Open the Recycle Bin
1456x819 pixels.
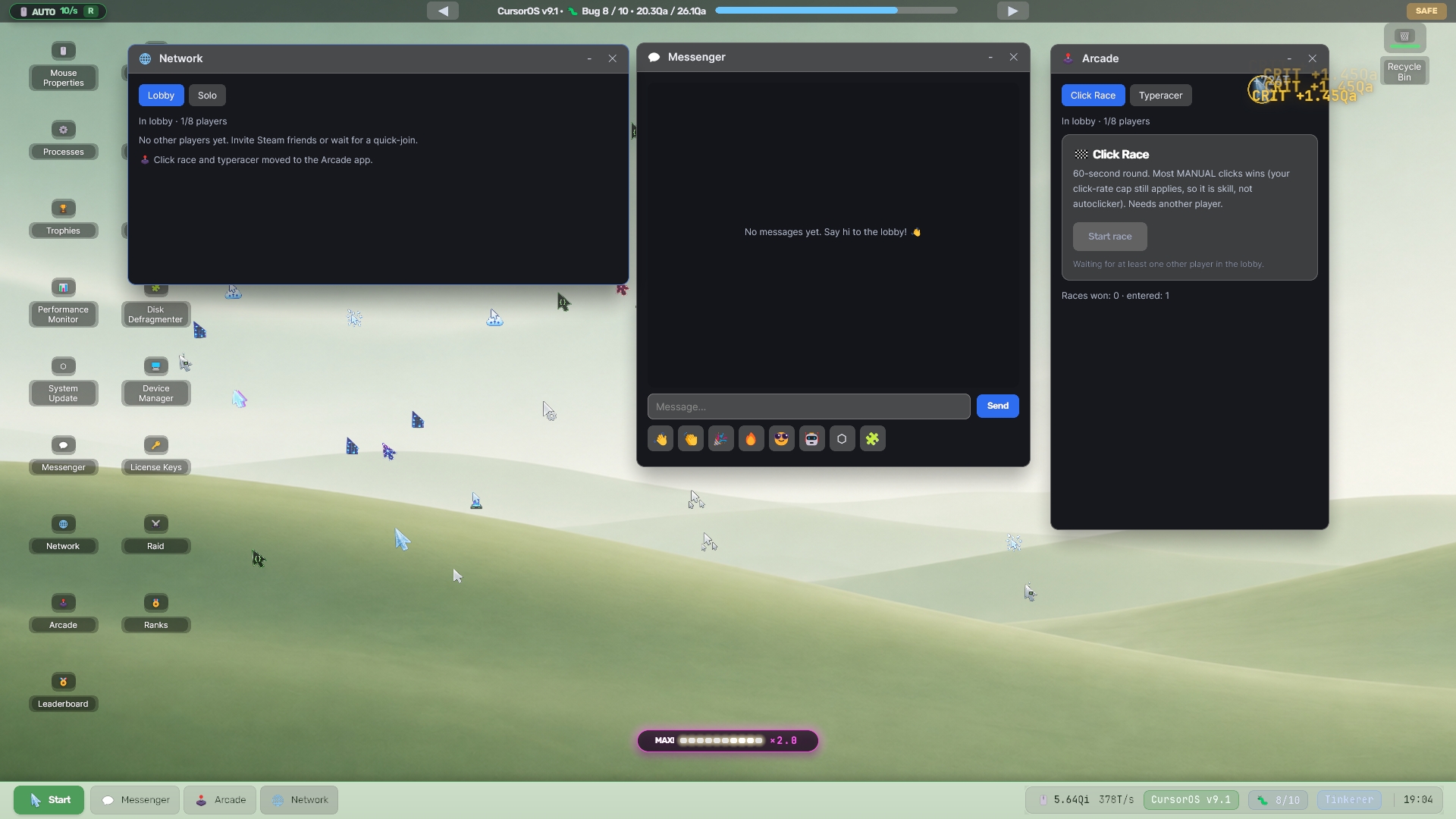point(1404,55)
